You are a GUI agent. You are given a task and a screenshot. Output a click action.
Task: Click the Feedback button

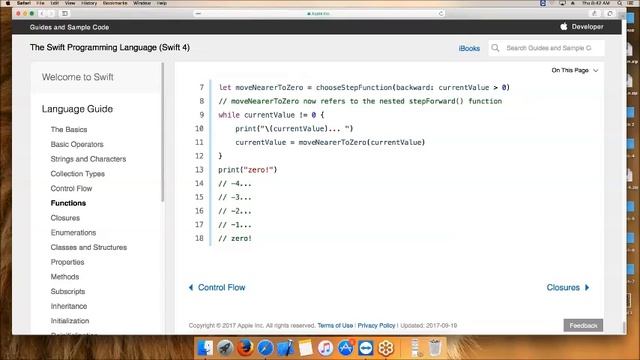click(583, 325)
